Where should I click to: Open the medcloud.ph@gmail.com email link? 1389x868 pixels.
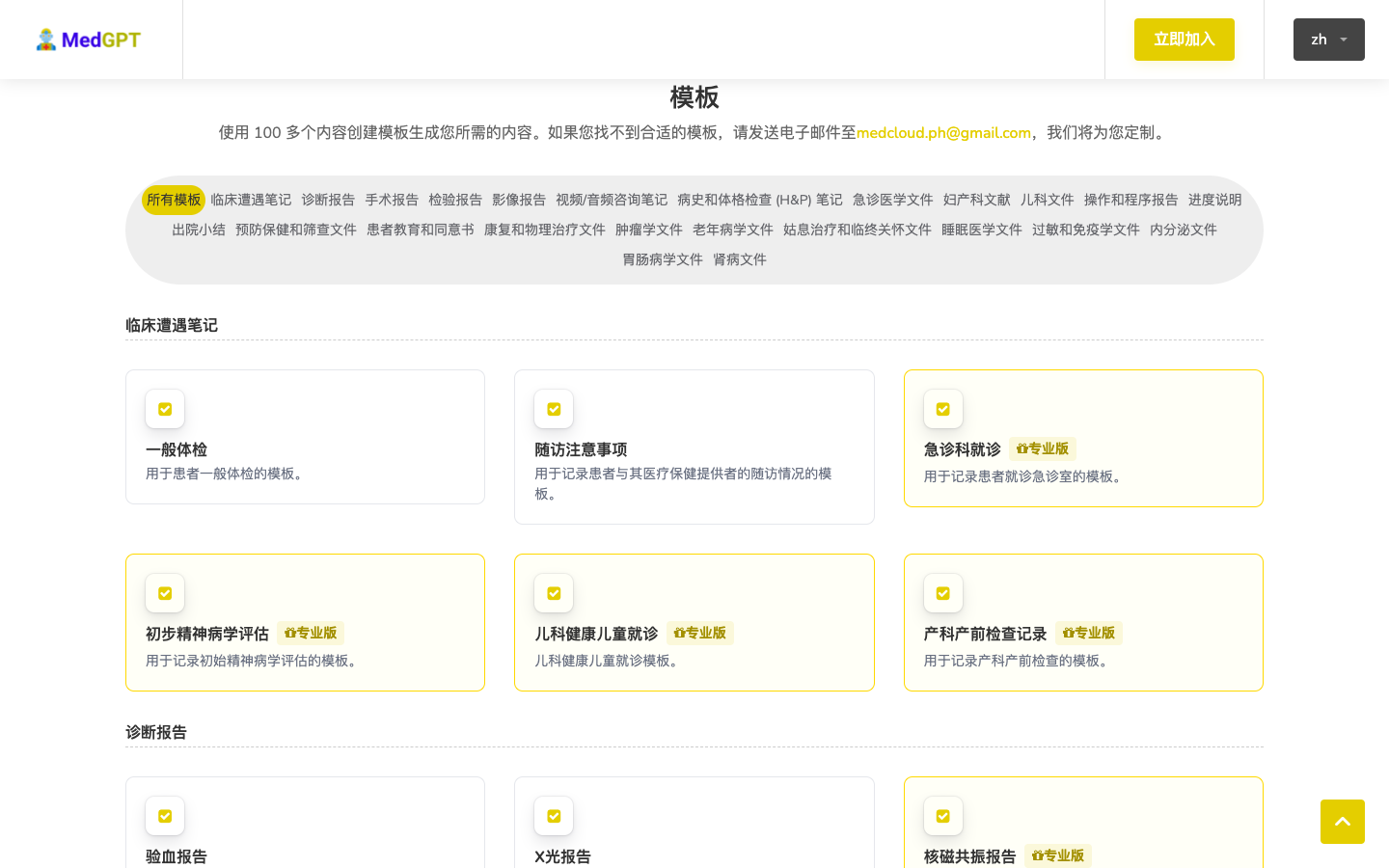[943, 133]
